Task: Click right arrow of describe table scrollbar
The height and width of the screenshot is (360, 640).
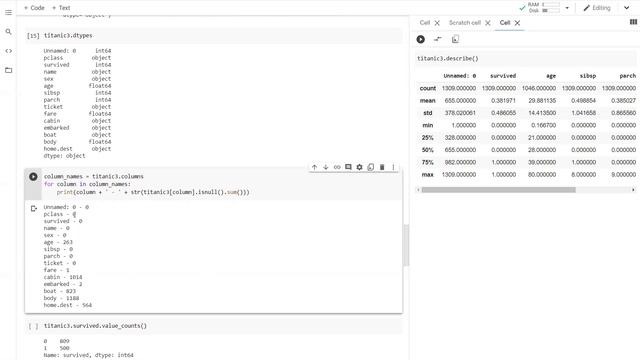Action: (x=633, y=190)
